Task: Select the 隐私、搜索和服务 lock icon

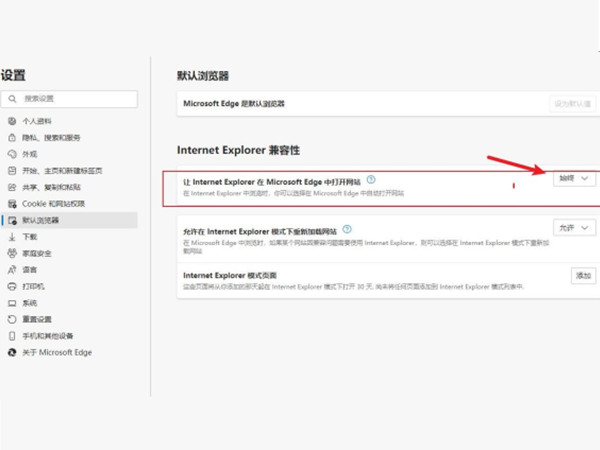Action: coord(12,138)
